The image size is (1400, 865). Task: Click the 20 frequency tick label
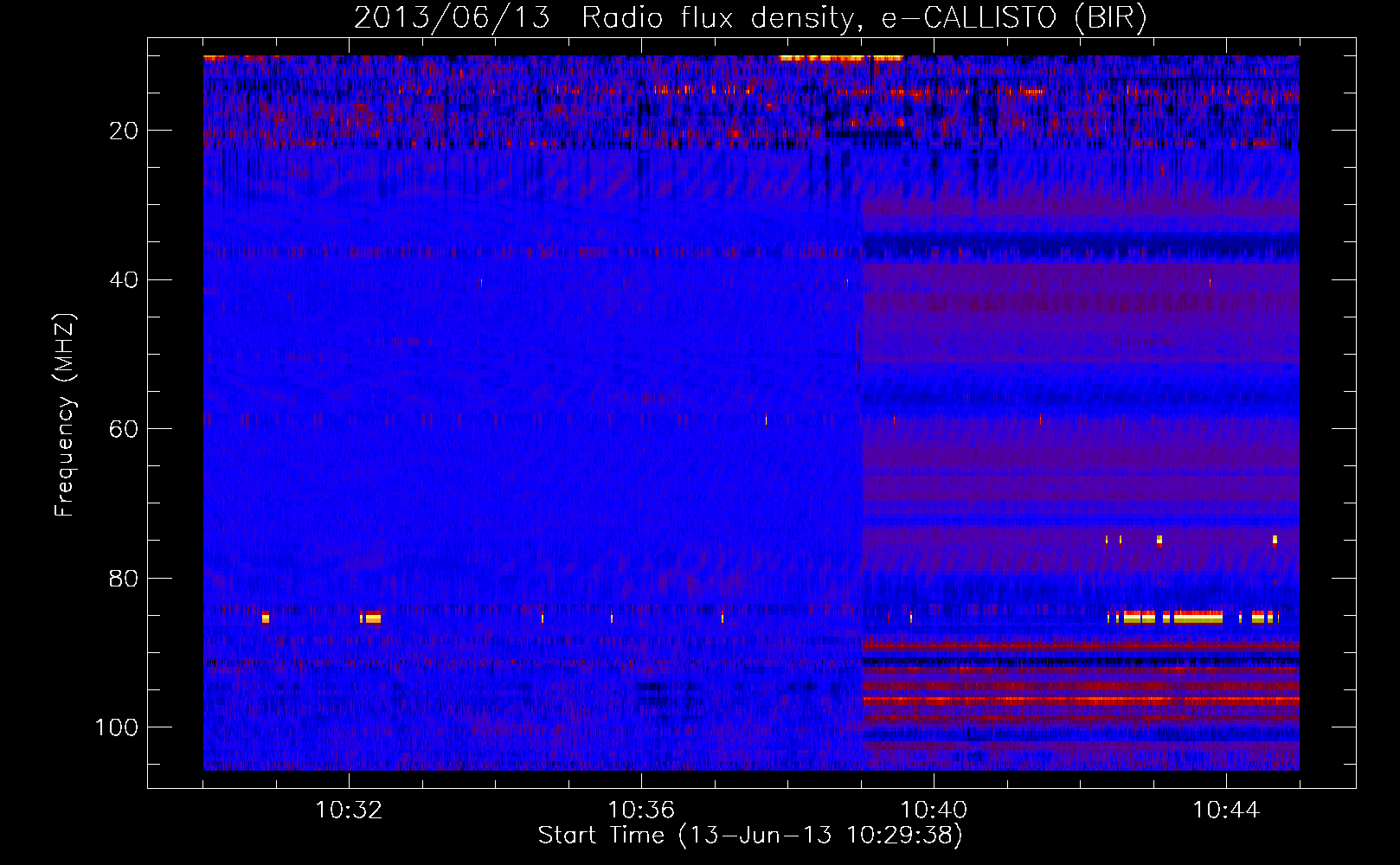pos(125,131)
